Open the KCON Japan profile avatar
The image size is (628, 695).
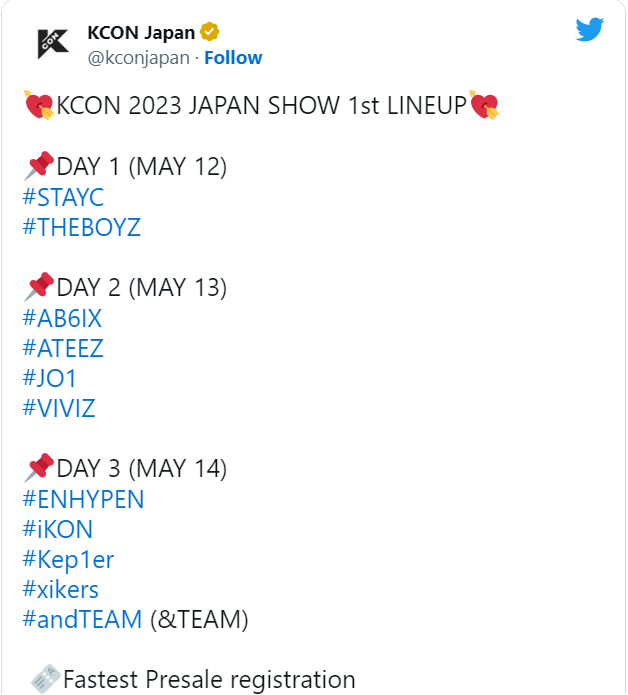[53, 43]
